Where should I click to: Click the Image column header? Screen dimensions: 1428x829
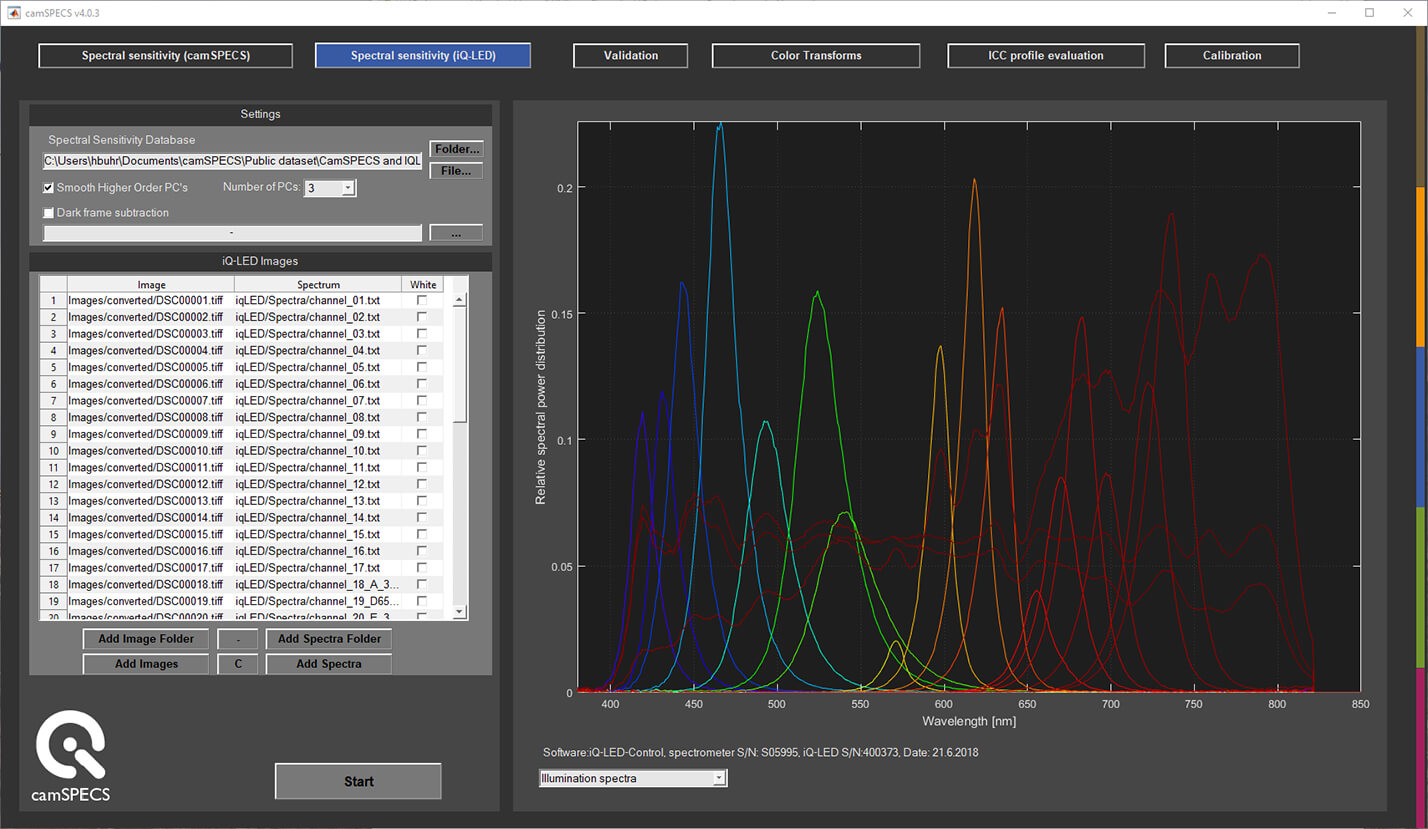[151, 285]
